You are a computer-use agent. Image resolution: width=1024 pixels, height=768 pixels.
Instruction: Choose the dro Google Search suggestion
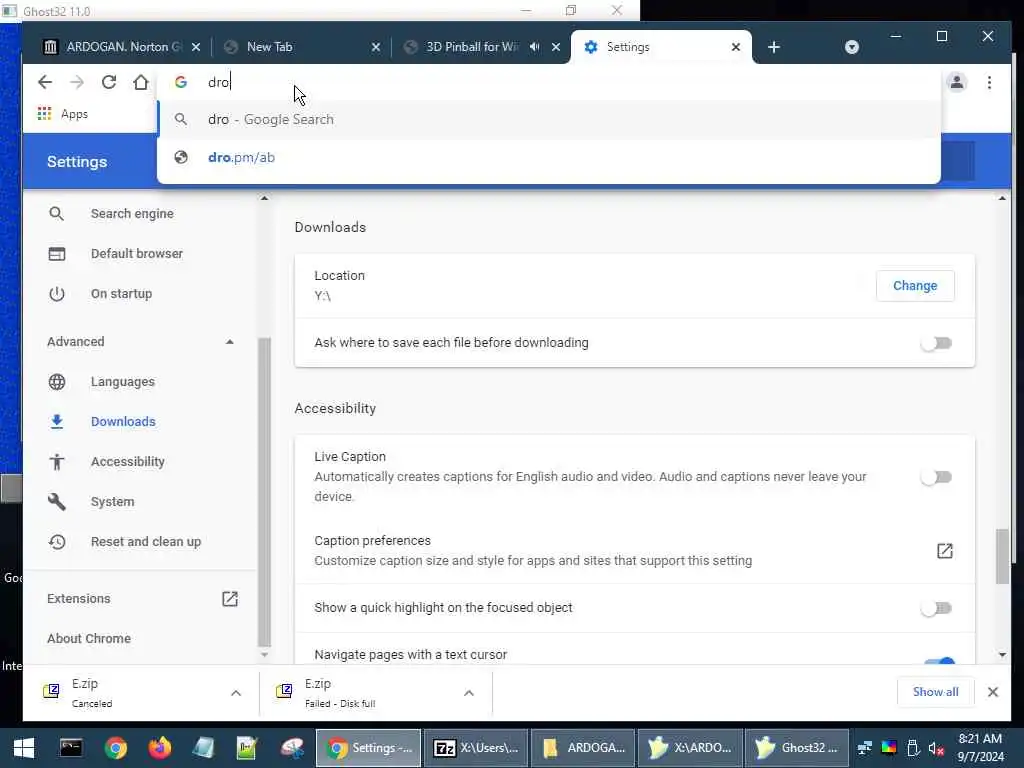(549, 120)
